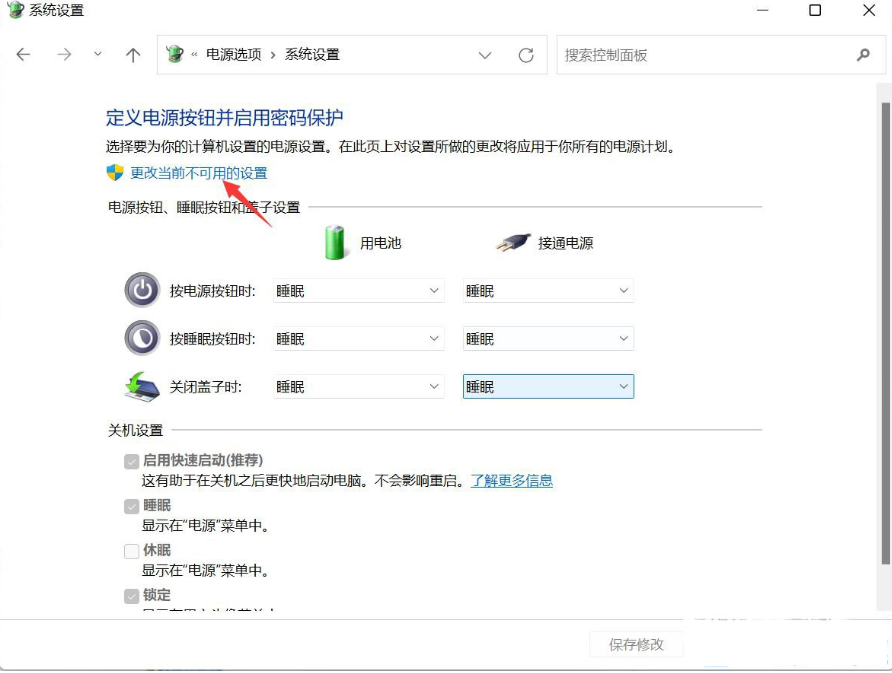Go up one level with up arrow
Viewport: 892px width, 673px height.
pyautogui.click(x=133, y=55)
